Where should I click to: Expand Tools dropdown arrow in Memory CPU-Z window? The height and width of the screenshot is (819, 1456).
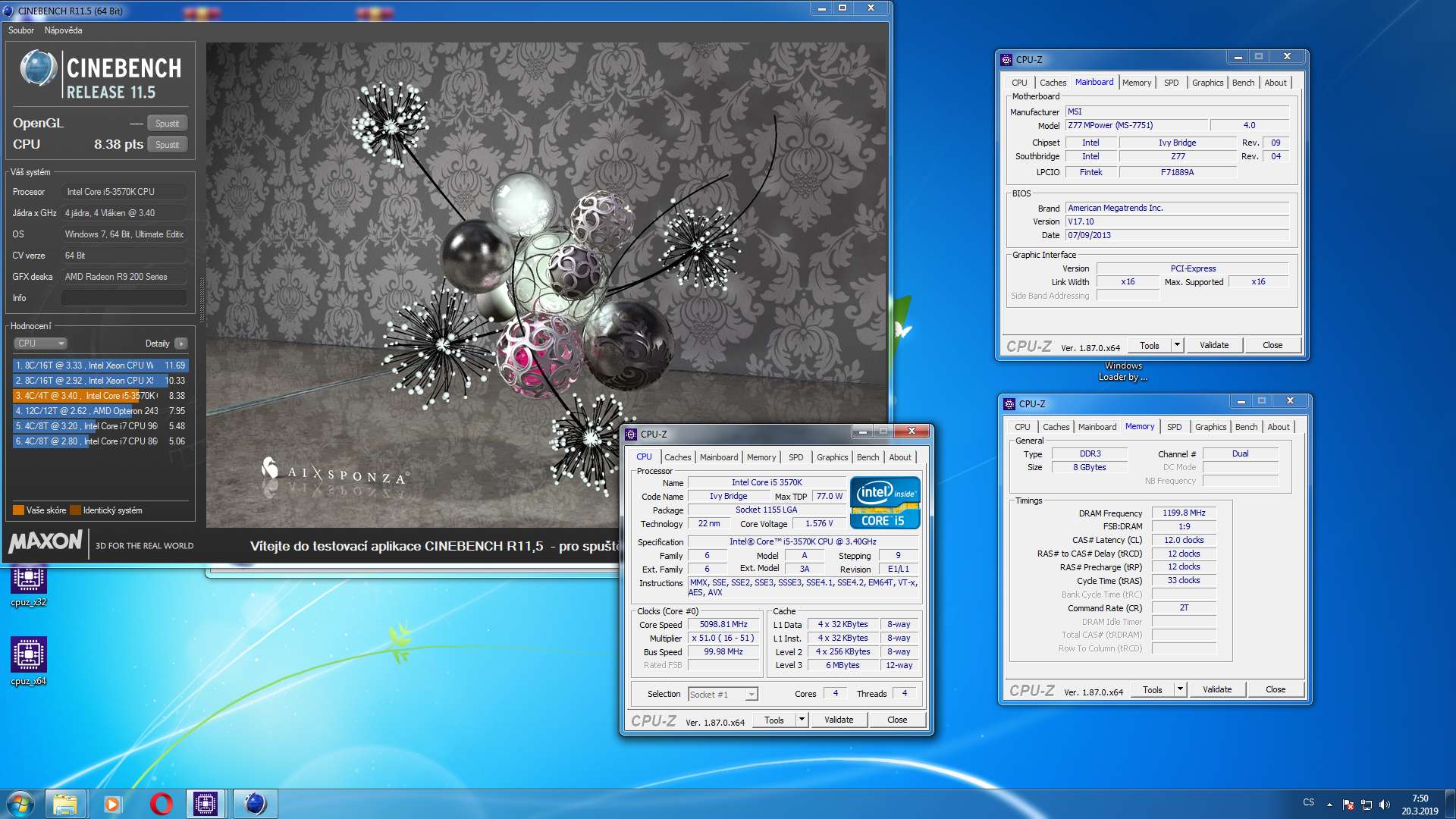click(x=1180, y=689)
